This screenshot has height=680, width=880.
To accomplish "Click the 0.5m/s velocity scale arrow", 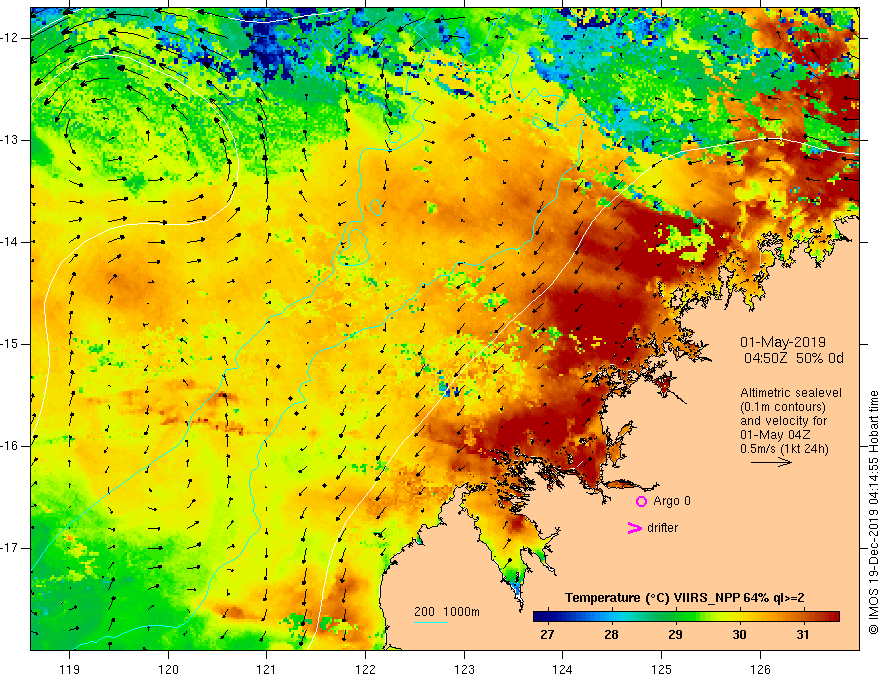I will click(x=771, y=462).
